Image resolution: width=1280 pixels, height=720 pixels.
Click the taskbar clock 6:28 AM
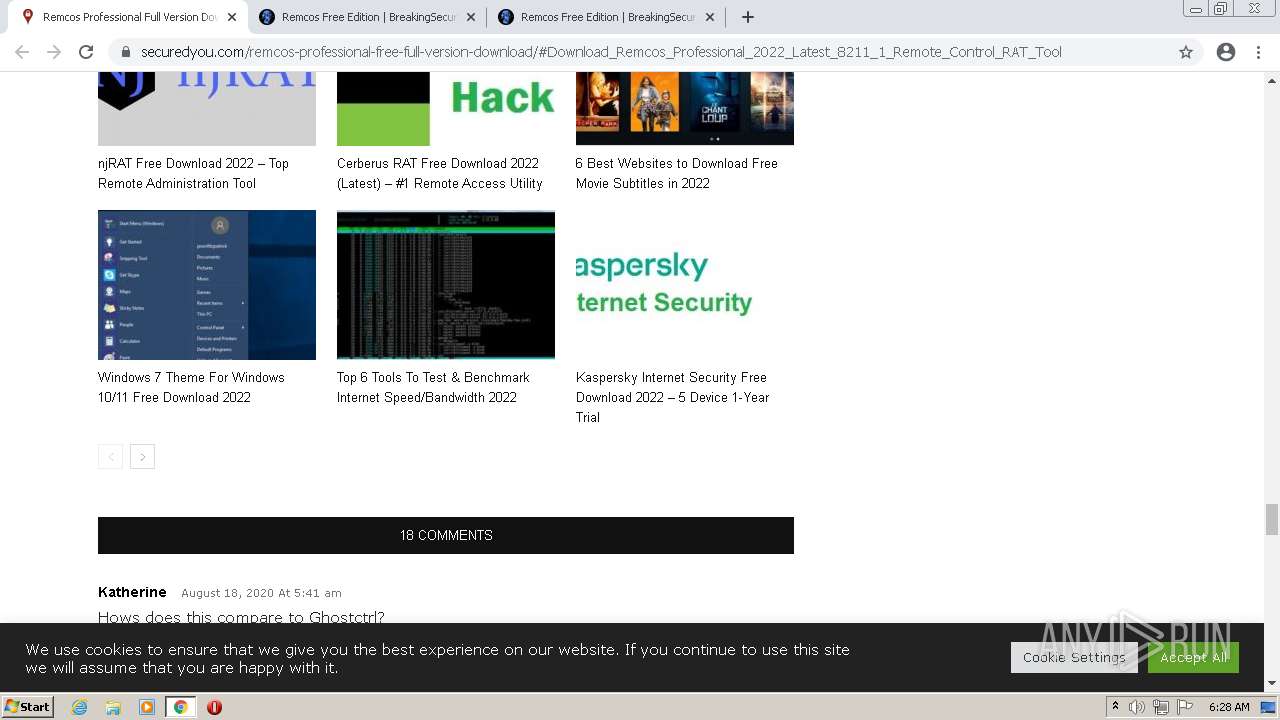[1229, 707]
